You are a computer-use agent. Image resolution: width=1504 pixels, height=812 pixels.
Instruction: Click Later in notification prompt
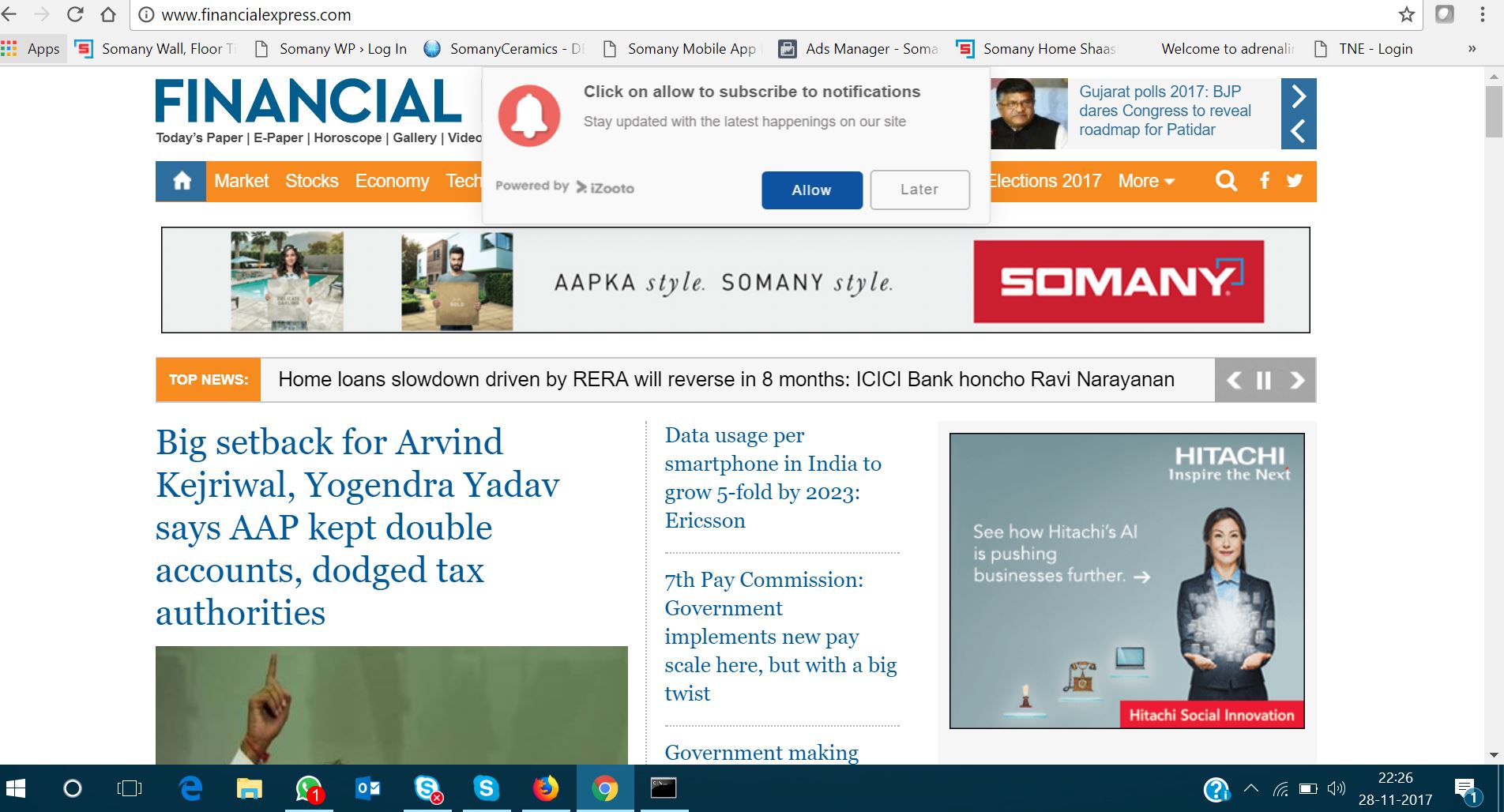point(919,190)
